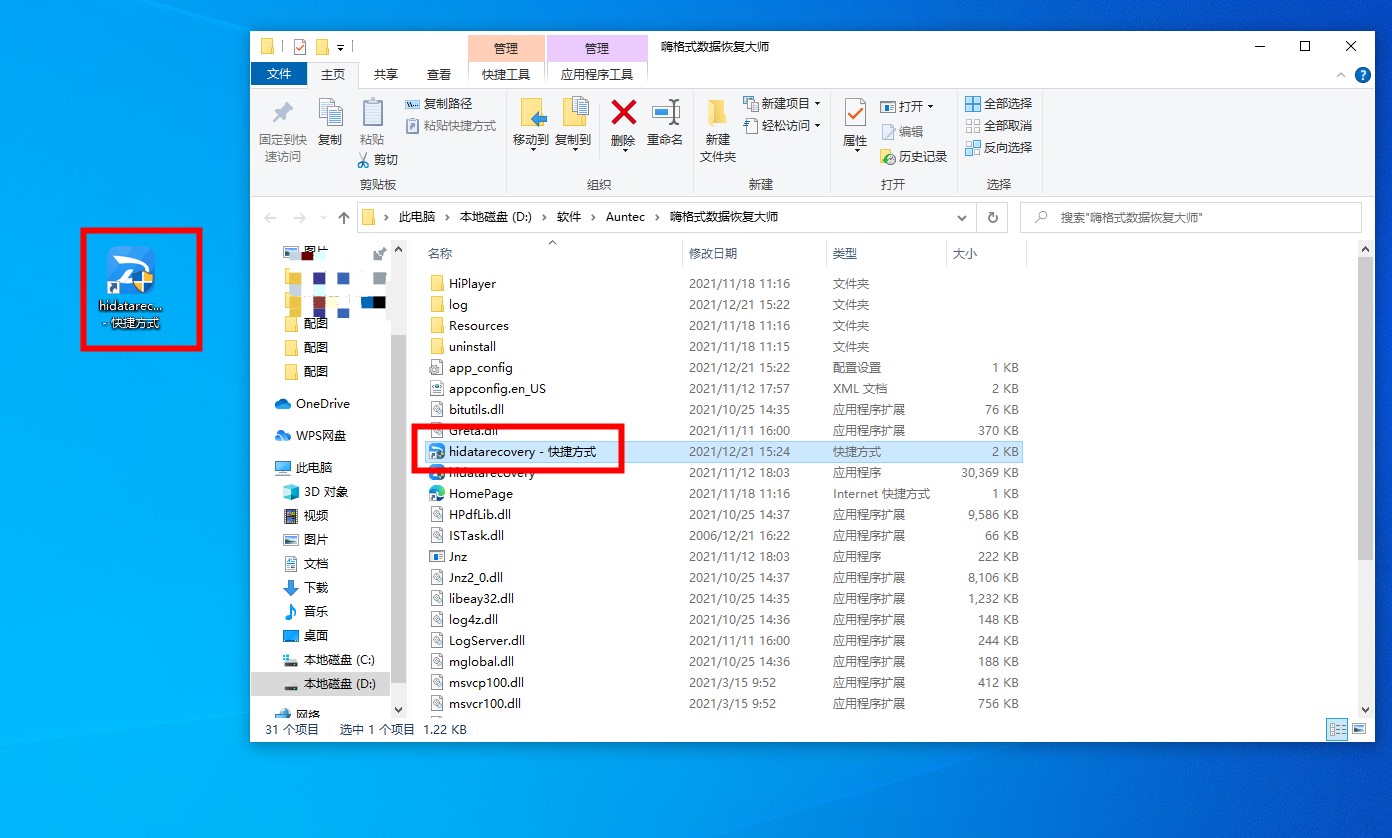
Task: Switch to details view in status bar
Action: tap(1337, 730)
